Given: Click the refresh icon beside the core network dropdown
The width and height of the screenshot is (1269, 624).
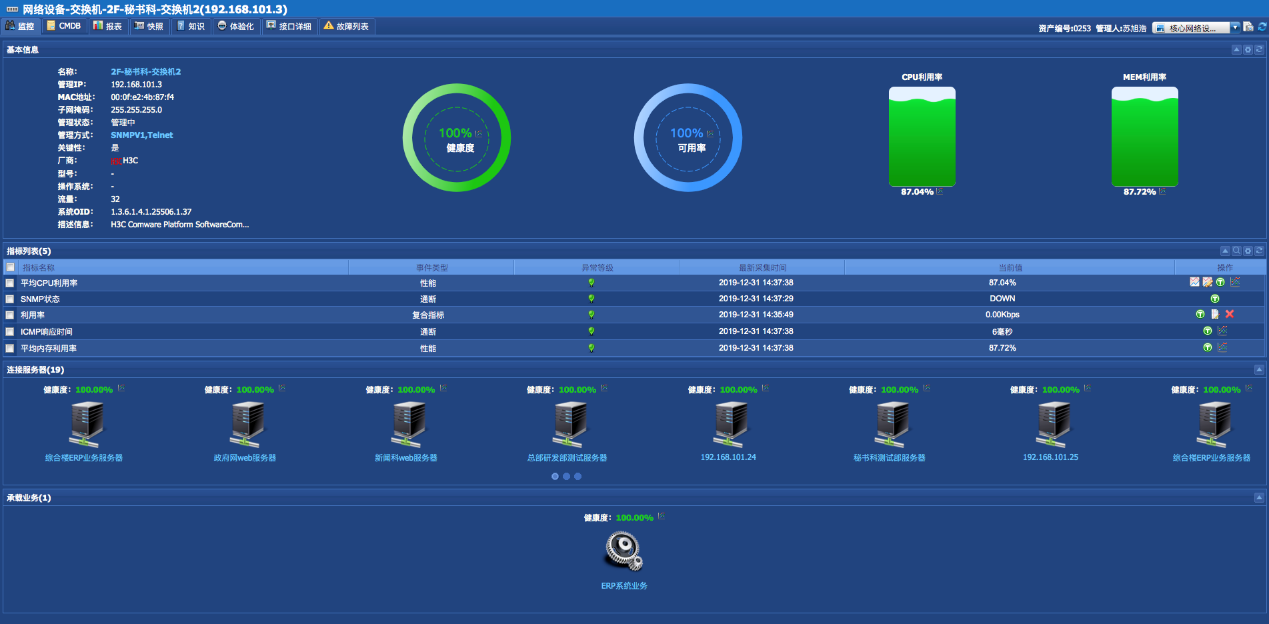Looking at the screenshot, I should coord(1262,27).
